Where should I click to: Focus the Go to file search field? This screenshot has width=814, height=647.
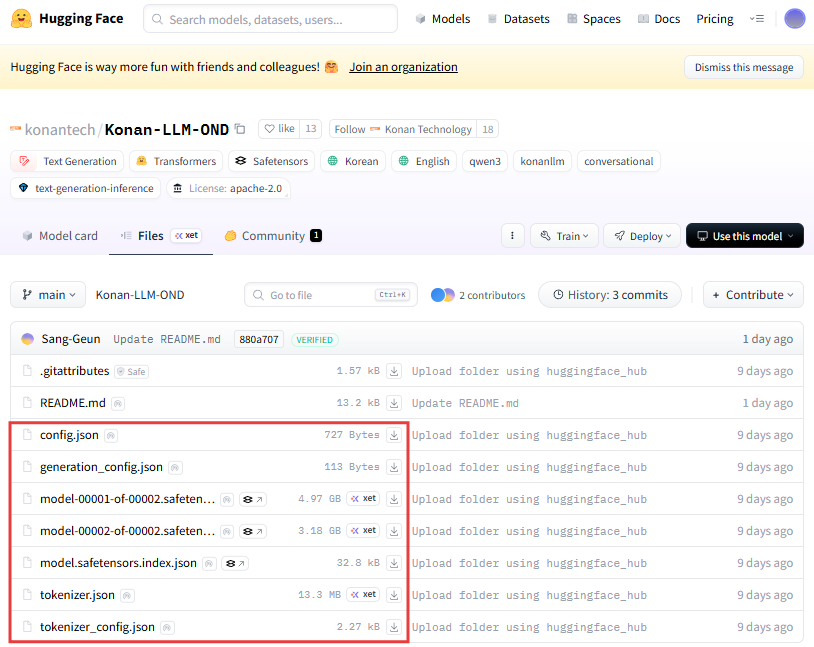(331, 295)
